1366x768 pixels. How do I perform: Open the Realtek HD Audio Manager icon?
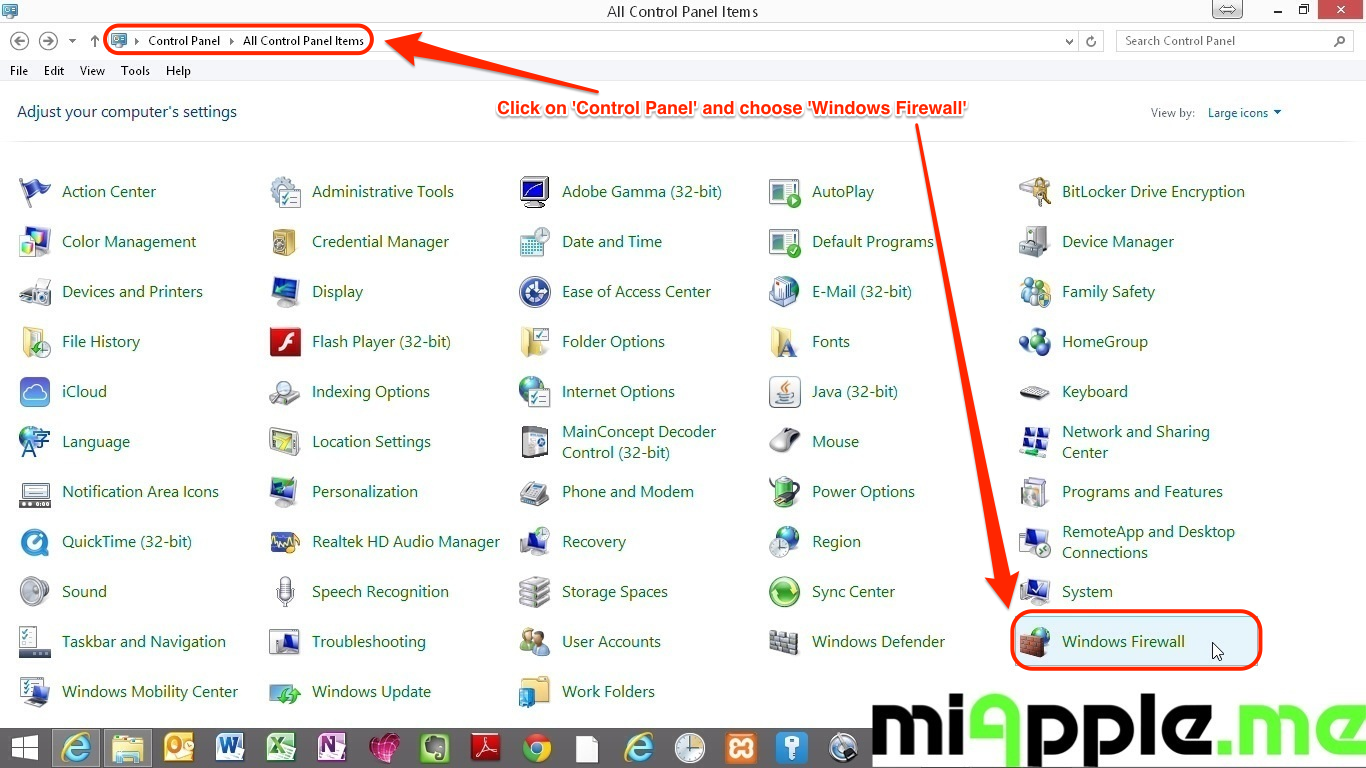click(x=285, y=542)
